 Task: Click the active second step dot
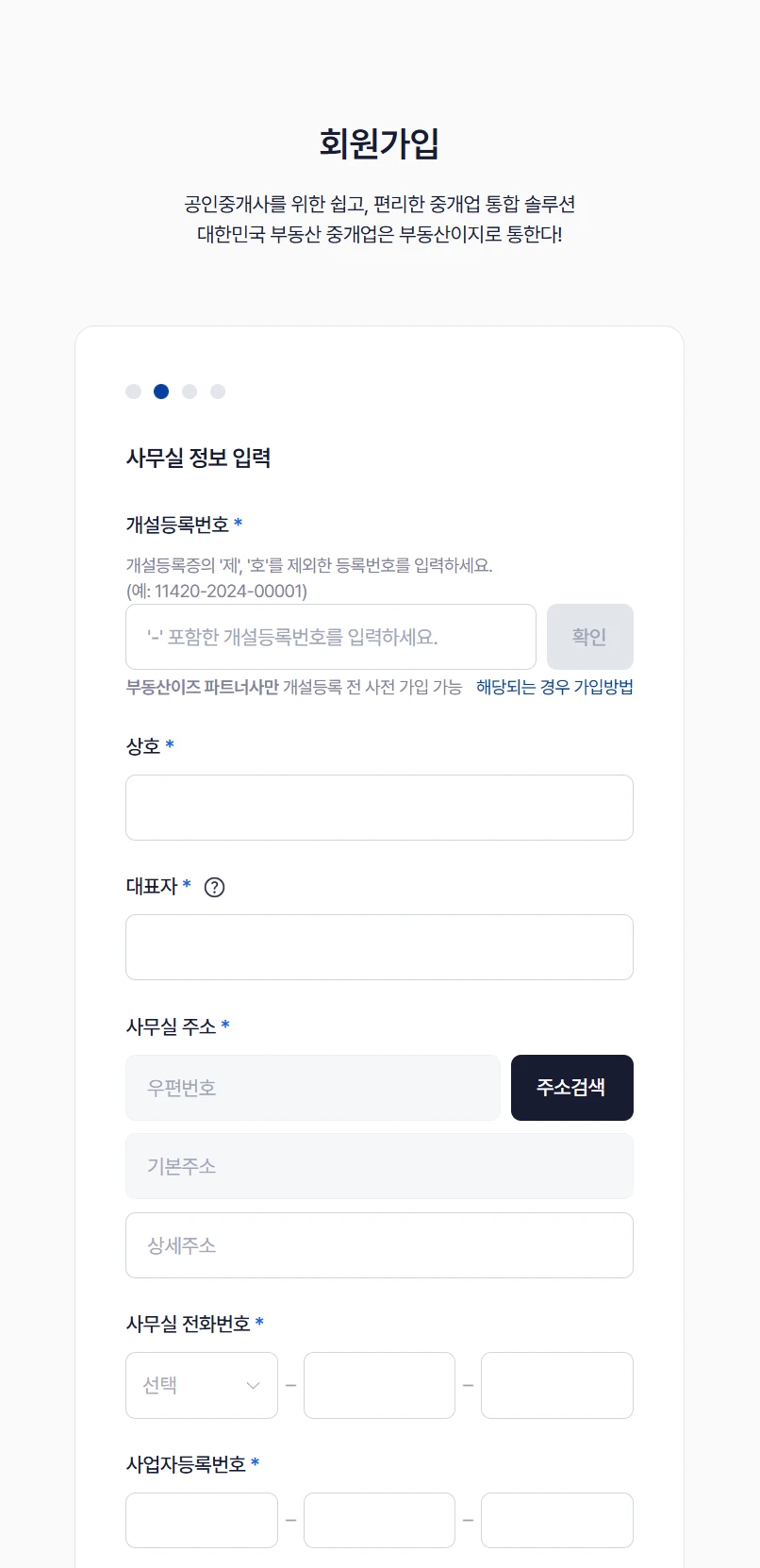pos(161,392)
